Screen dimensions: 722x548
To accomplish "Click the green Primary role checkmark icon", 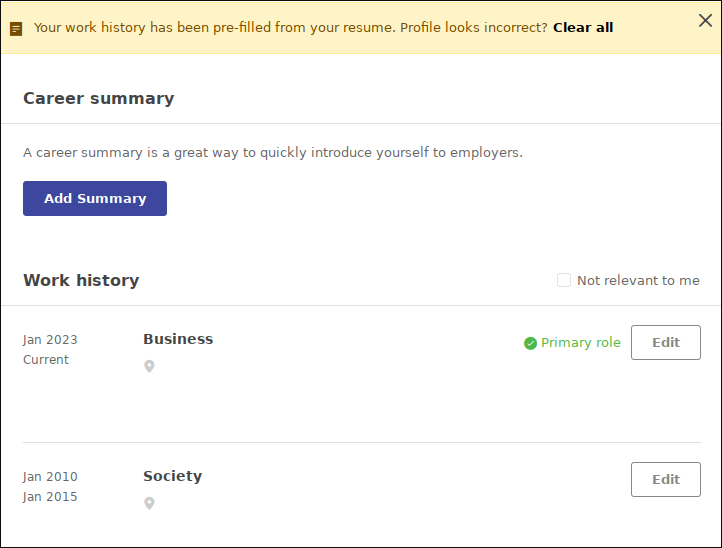I will tap(530, 343).
